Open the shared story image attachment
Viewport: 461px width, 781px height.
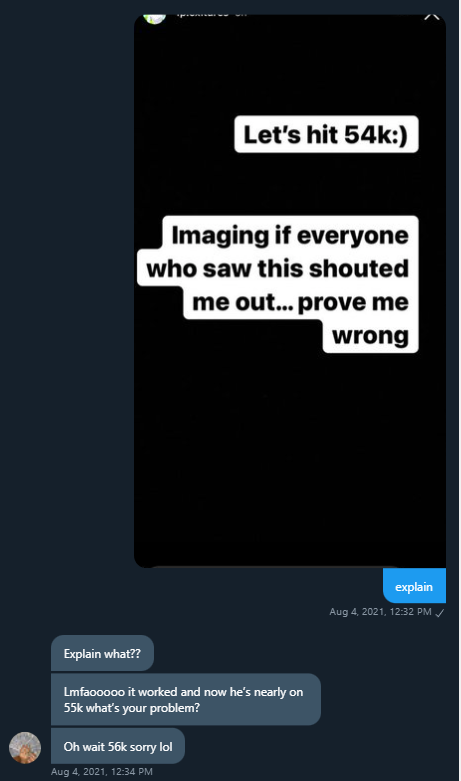[290, 291]
